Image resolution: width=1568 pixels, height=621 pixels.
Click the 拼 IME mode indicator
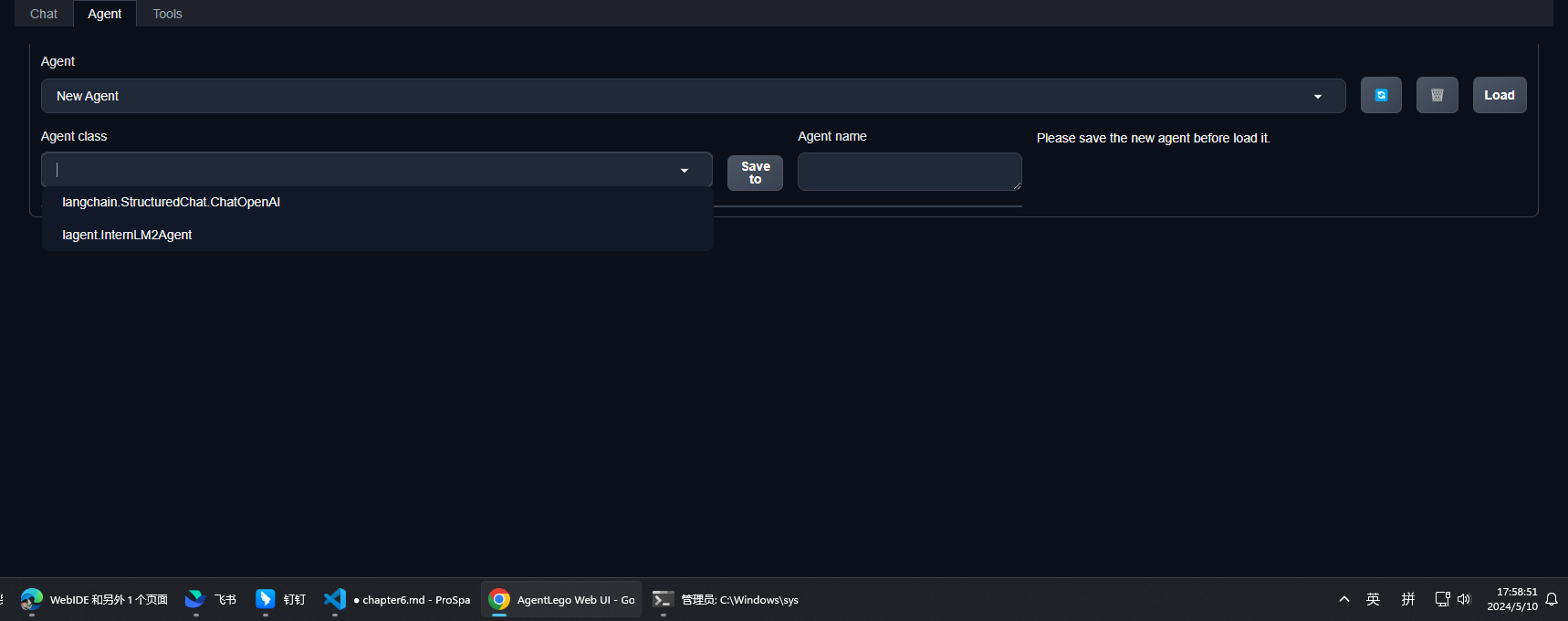coord(1408,600)
